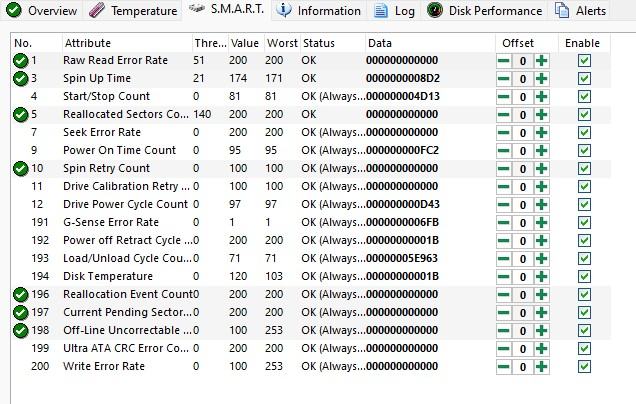Select the Drive Power Cycle Count row
636x404 pixels.
311,204
